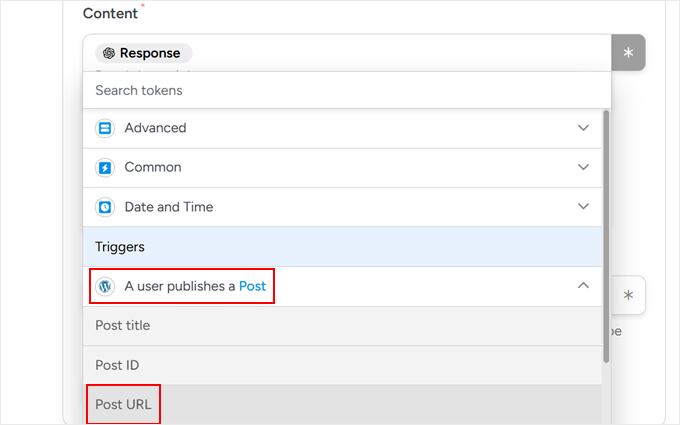Click the WordPress logo icon
Viewport: 680px width, 425px height.
(105, 286)
